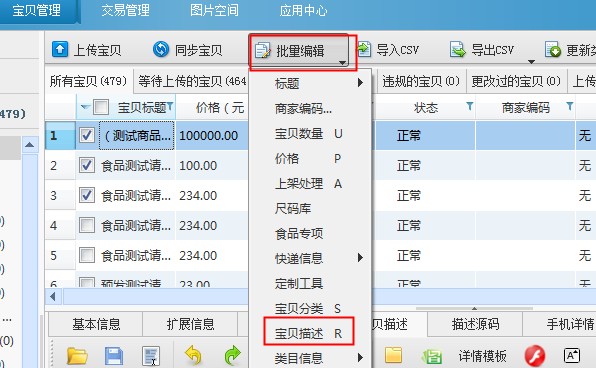The width and height of the screenshot is (596, 368).
Task: Select 定制工具 menu item
Action: (x=310, y=283)
